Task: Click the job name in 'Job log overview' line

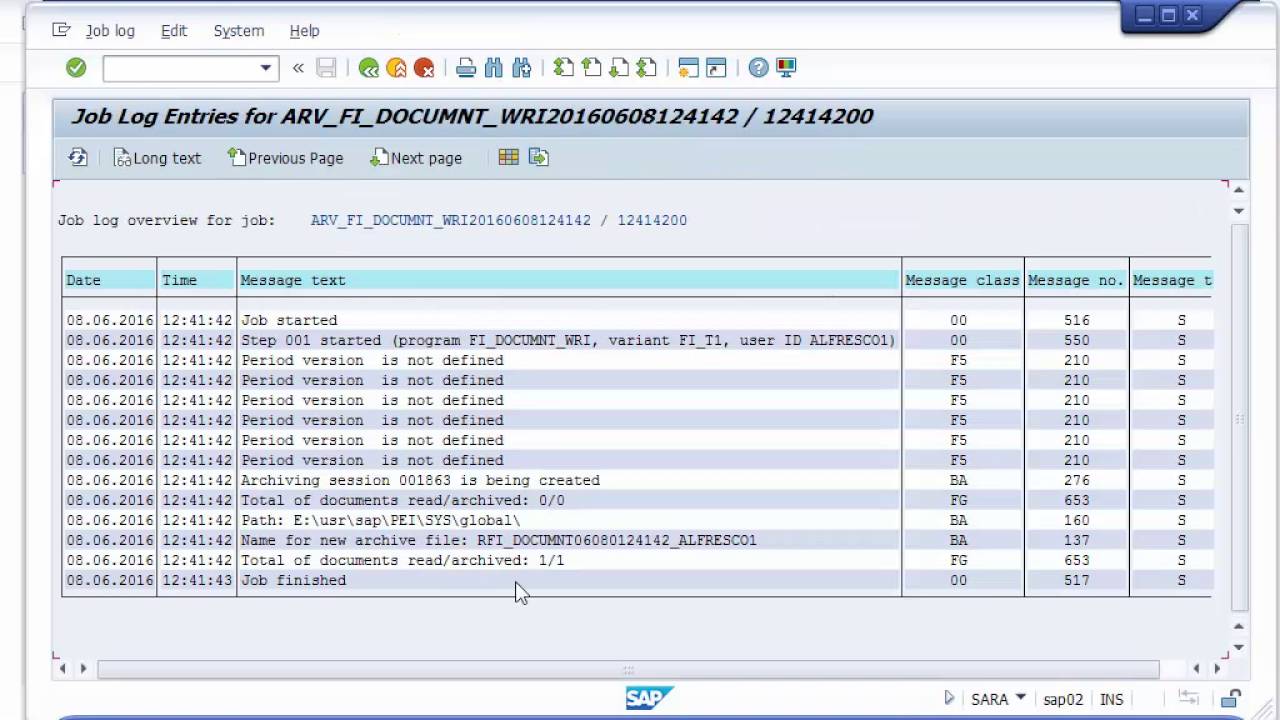Action: click(450, 220)
